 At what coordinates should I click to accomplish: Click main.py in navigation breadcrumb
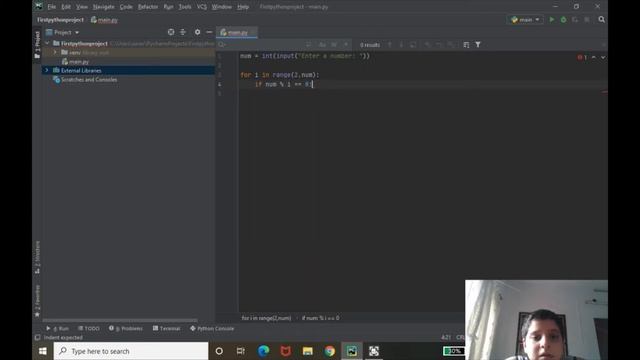pos(104,20)
